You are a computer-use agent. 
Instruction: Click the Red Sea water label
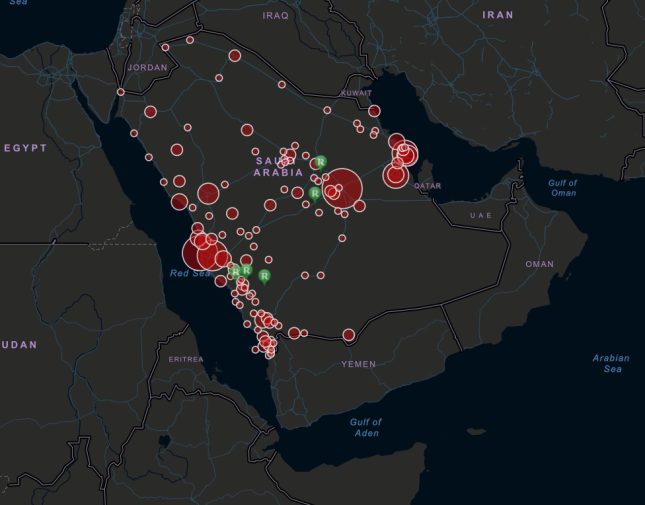pyautogui.click(x=189, y=273)
